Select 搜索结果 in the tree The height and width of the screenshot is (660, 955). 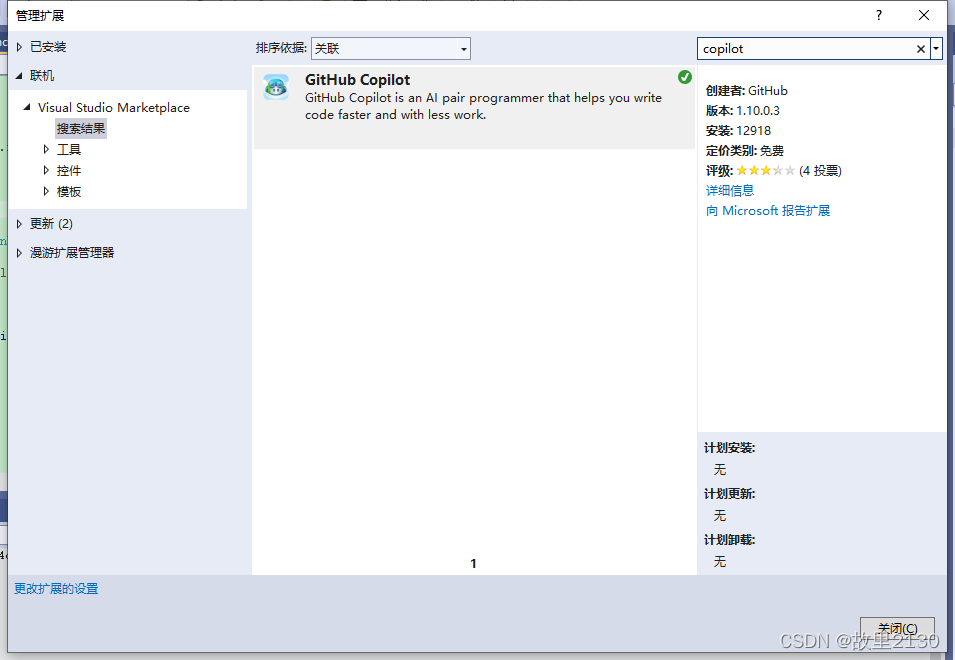click(81, 128)
